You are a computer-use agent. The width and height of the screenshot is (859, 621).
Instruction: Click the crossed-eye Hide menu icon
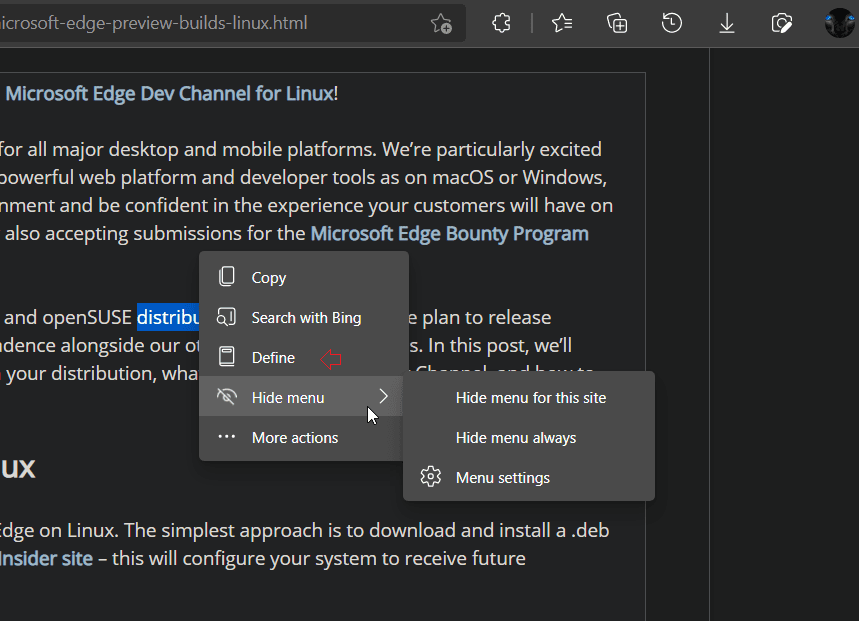pyautogui.click(x=227, y=396)
